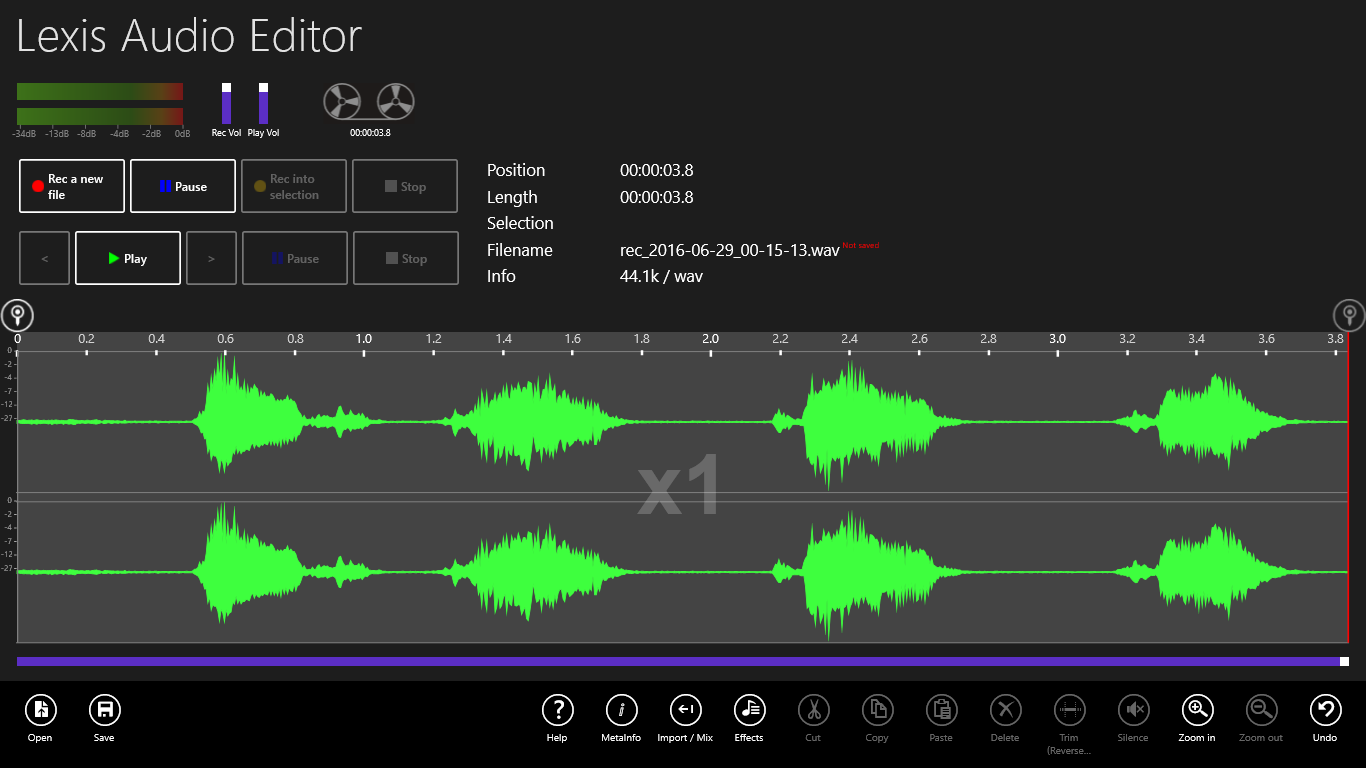Click Stop in the recording row
1366x768 pixels.
tap(405, 186)
